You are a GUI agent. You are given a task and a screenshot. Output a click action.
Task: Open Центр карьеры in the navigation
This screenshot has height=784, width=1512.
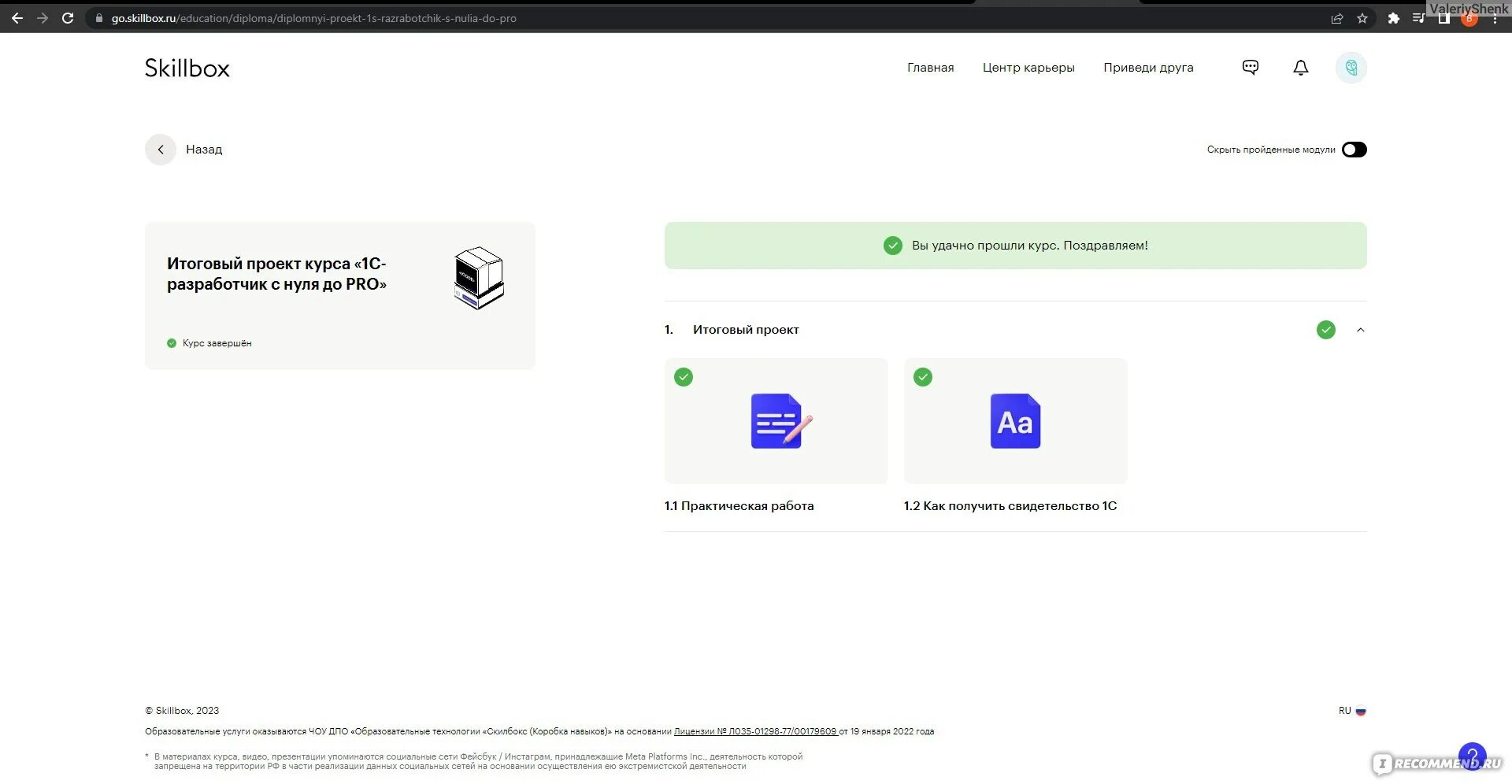pyautogui.click(x=1028, y=68)
